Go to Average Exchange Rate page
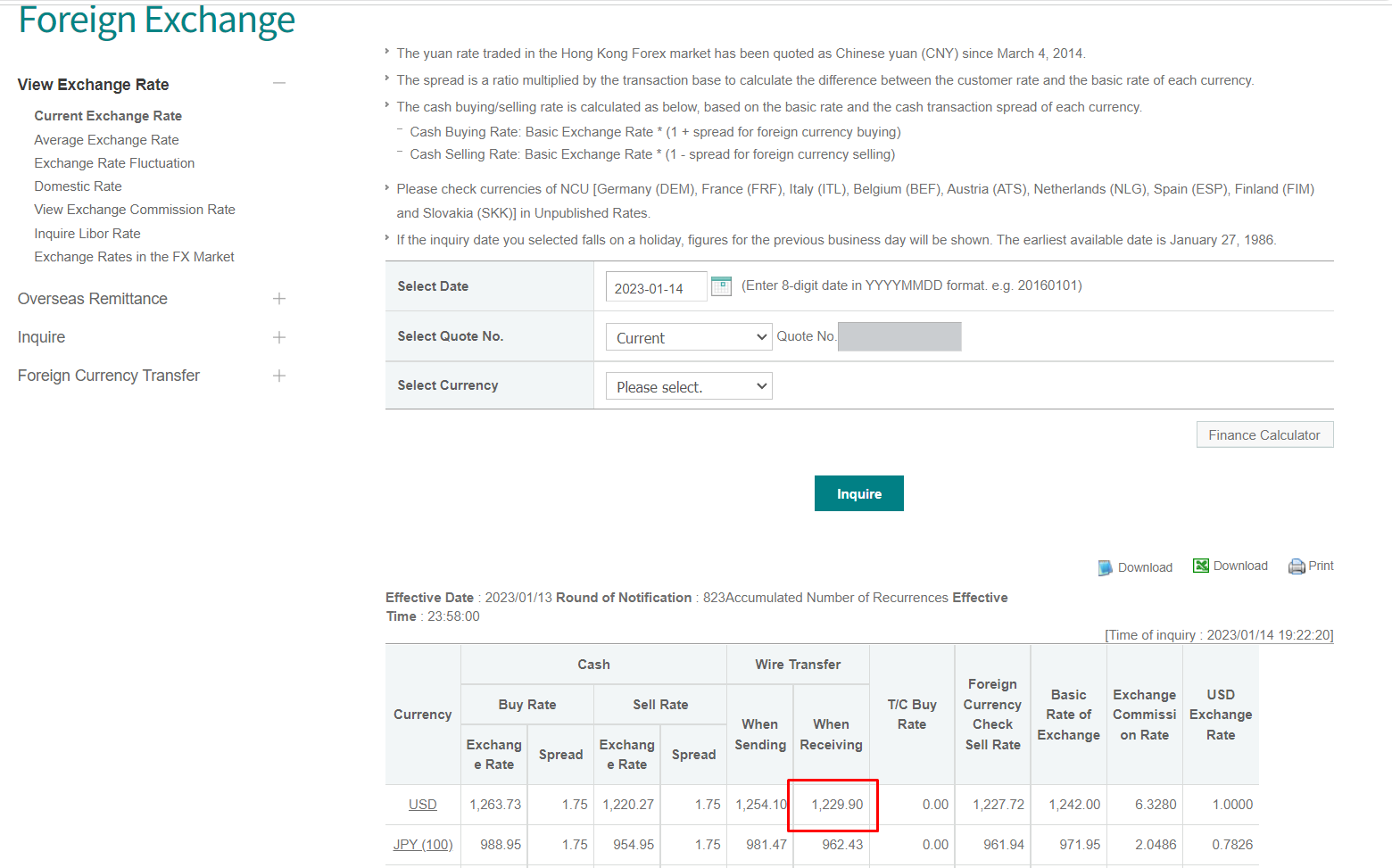This screenshot has width=1392, height=868. coord(106,140)
